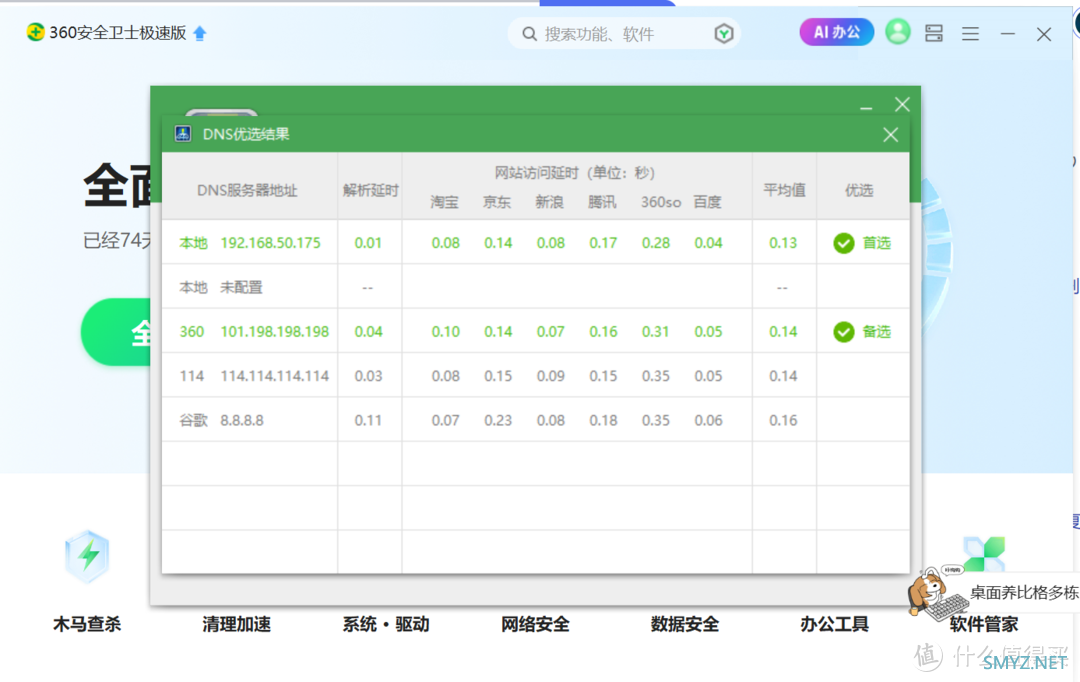Select the 114.114.114.114 DNS address
The width and height of the screenshot is (1080, 682).
click(274, 376)
